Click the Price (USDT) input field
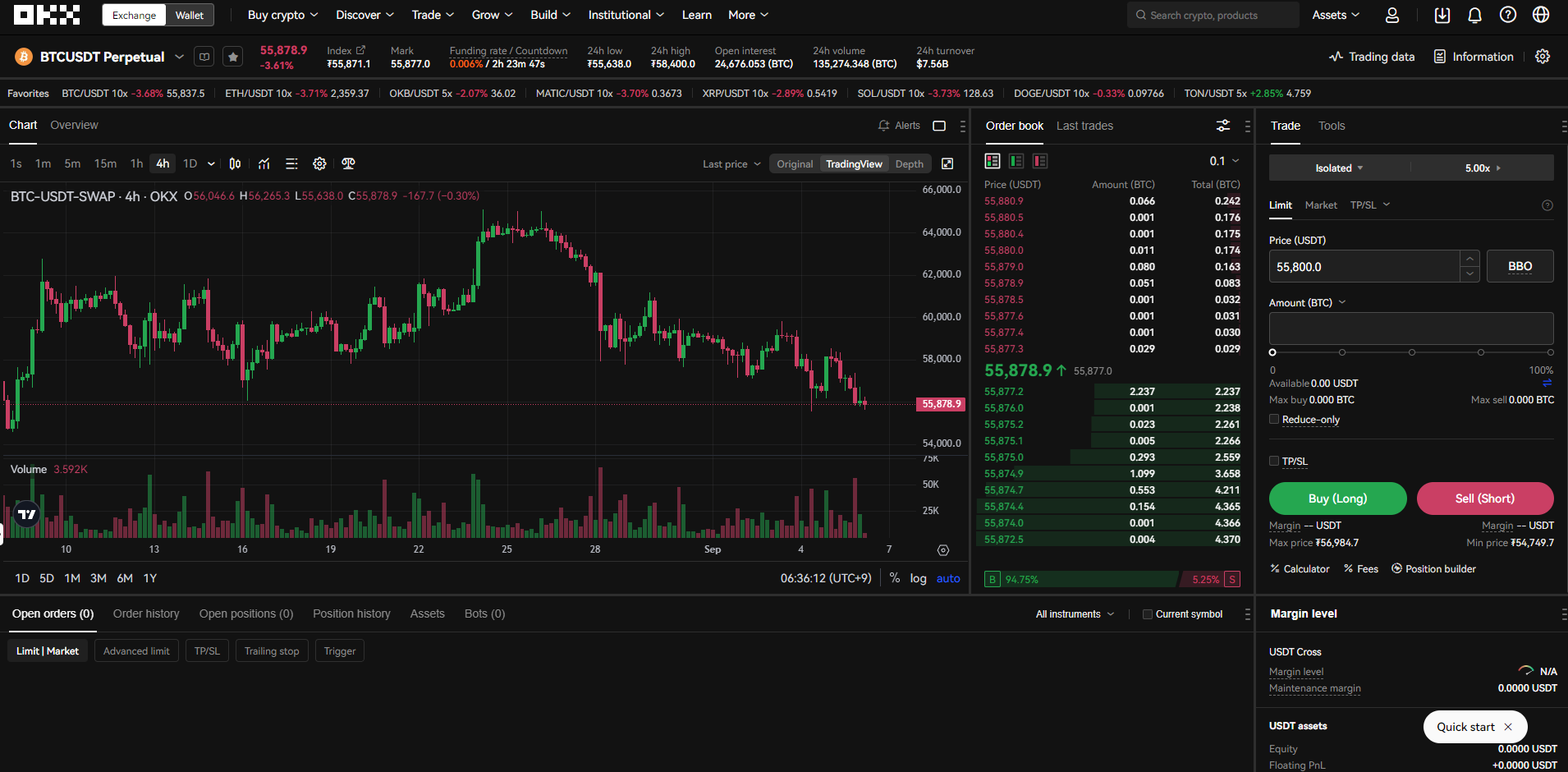 pos(1364,266)
